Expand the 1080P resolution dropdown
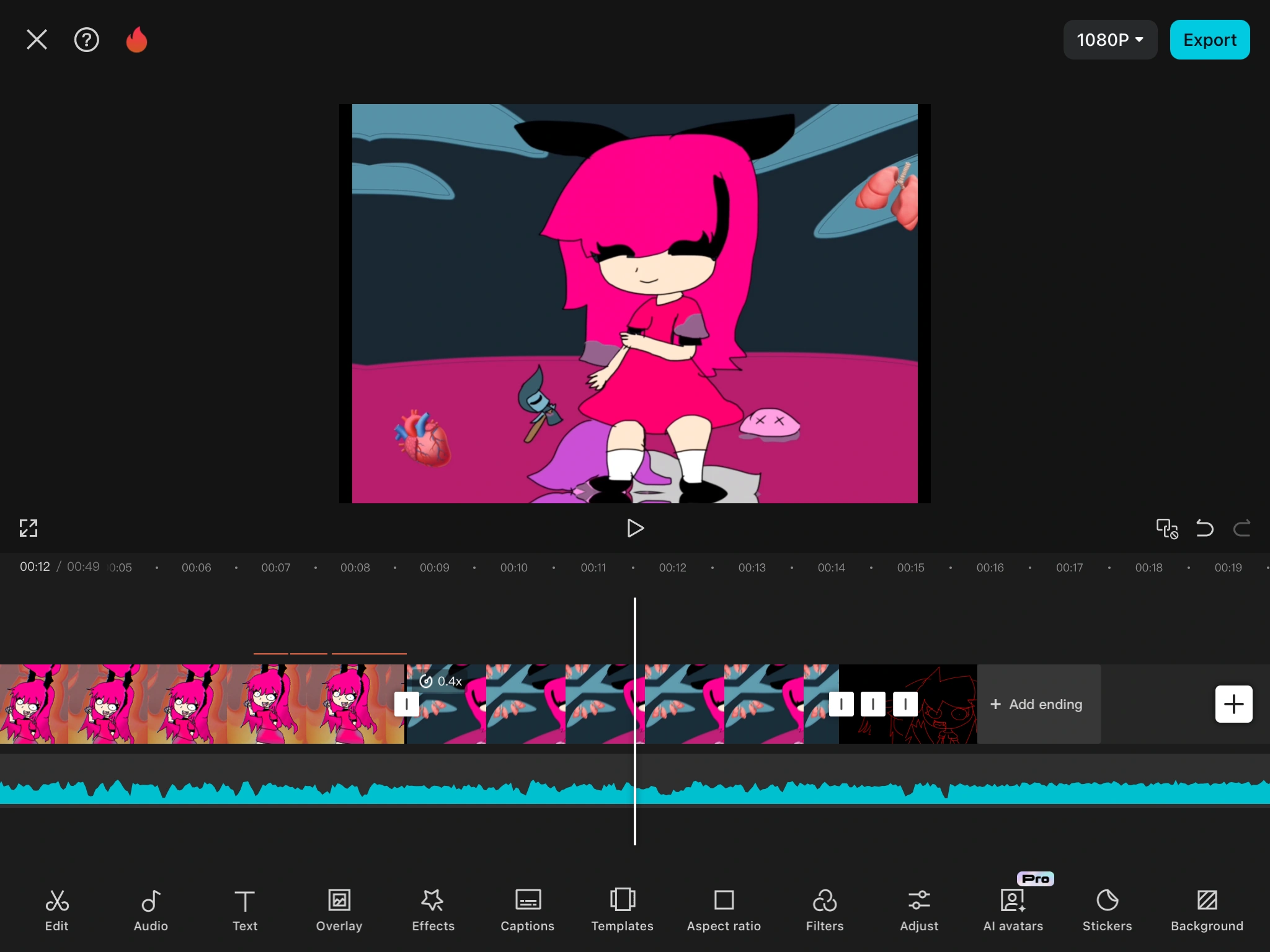Viewport: 1270px width, 952px height. click(x=1109, y=40)
